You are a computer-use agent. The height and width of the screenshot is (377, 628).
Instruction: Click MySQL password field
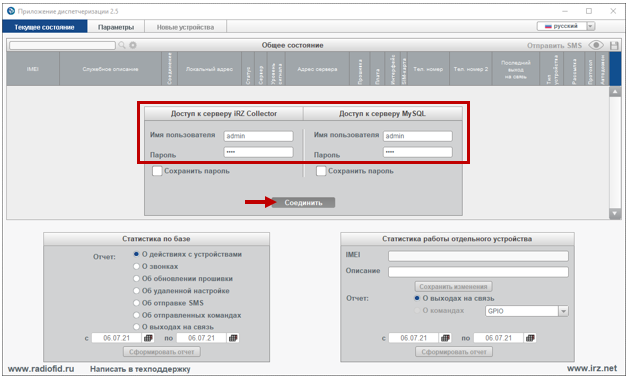[x=418, y=152]
